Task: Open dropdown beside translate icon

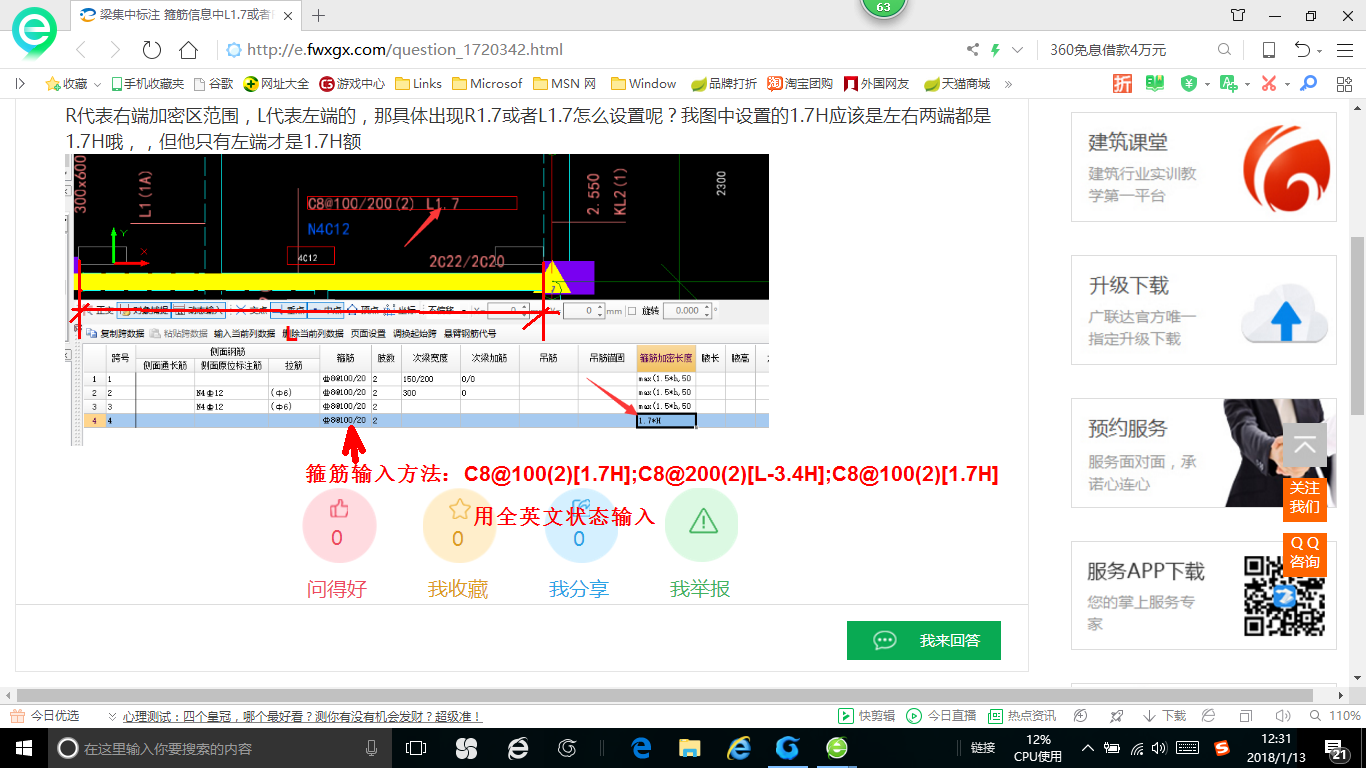Action: coord(1248,85)
